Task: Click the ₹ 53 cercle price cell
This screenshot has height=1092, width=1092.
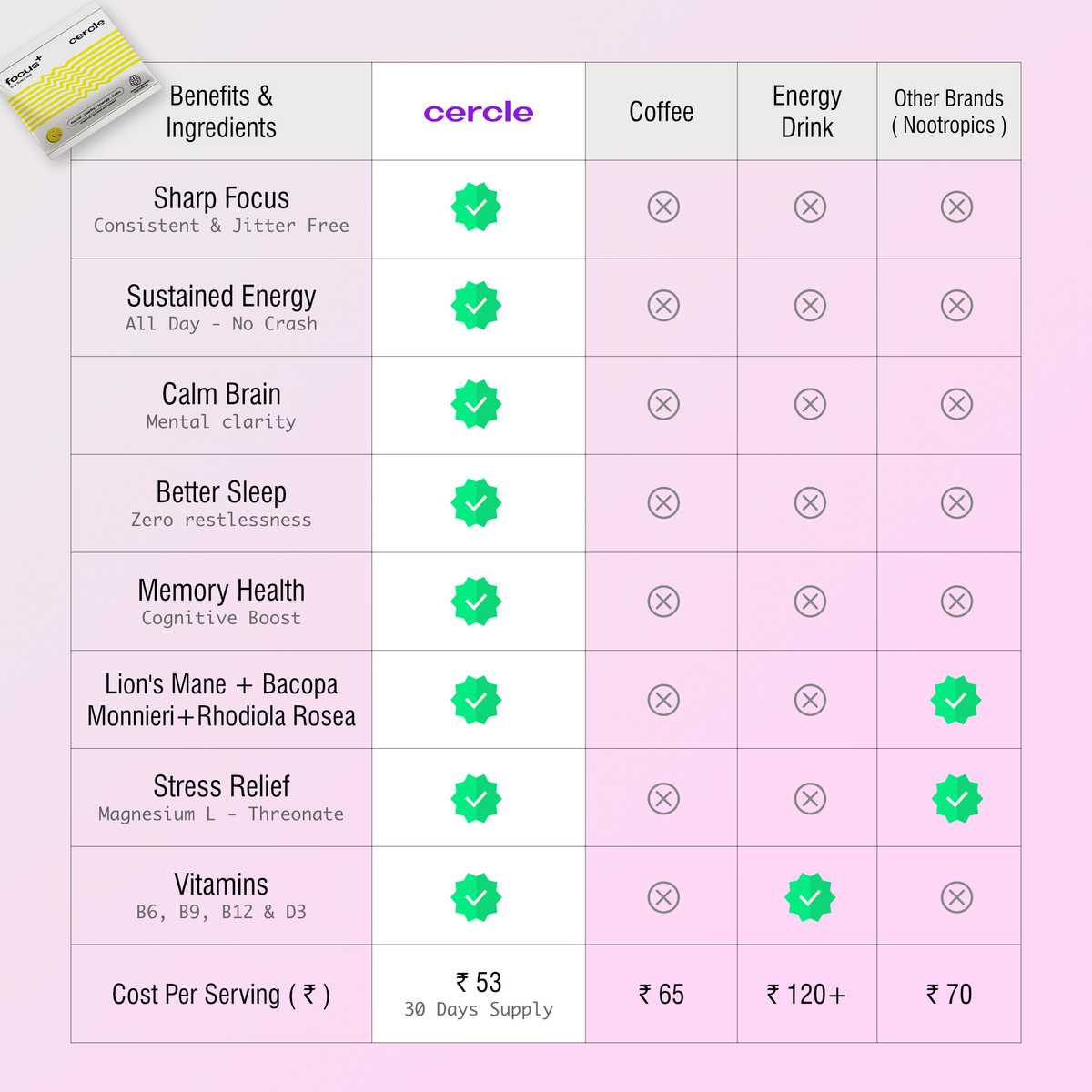Action: 479,994
